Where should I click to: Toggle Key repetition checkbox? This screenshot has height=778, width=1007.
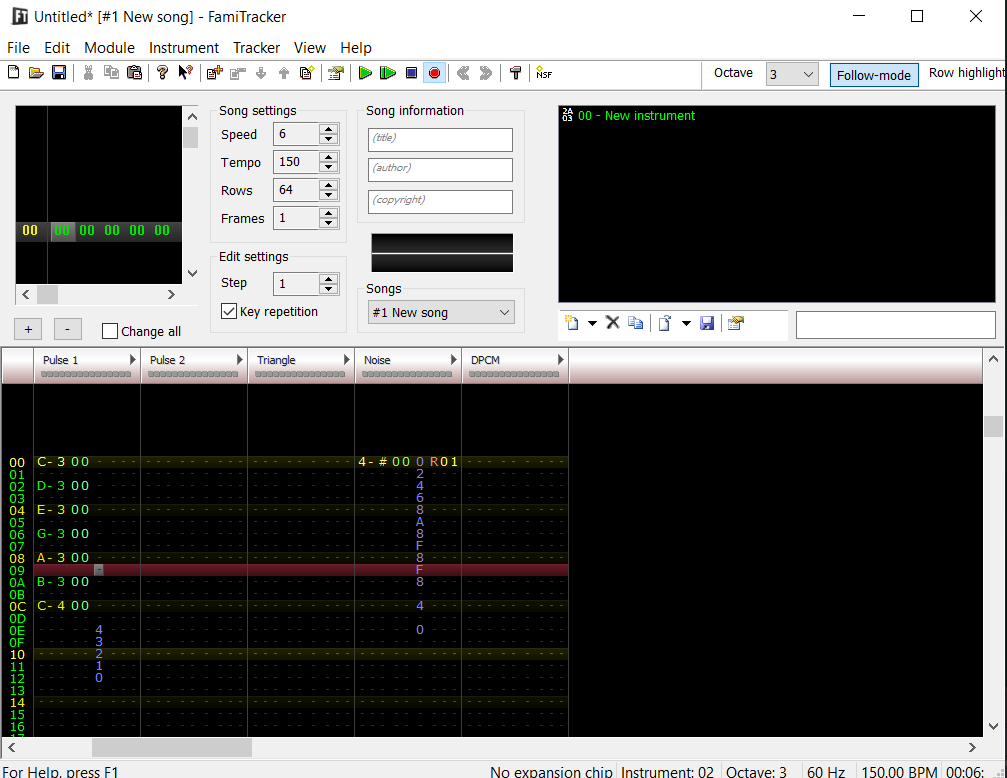tap(229, 312)
